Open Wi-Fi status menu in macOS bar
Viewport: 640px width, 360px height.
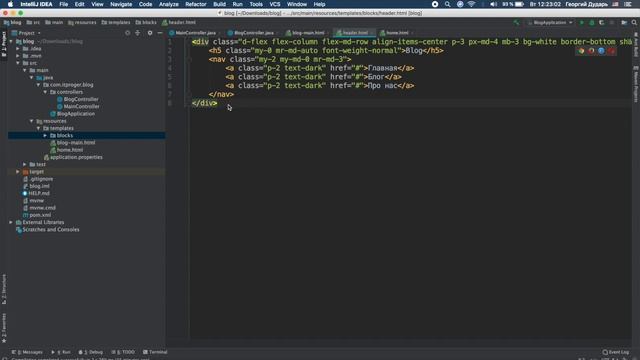pos(471,4)
